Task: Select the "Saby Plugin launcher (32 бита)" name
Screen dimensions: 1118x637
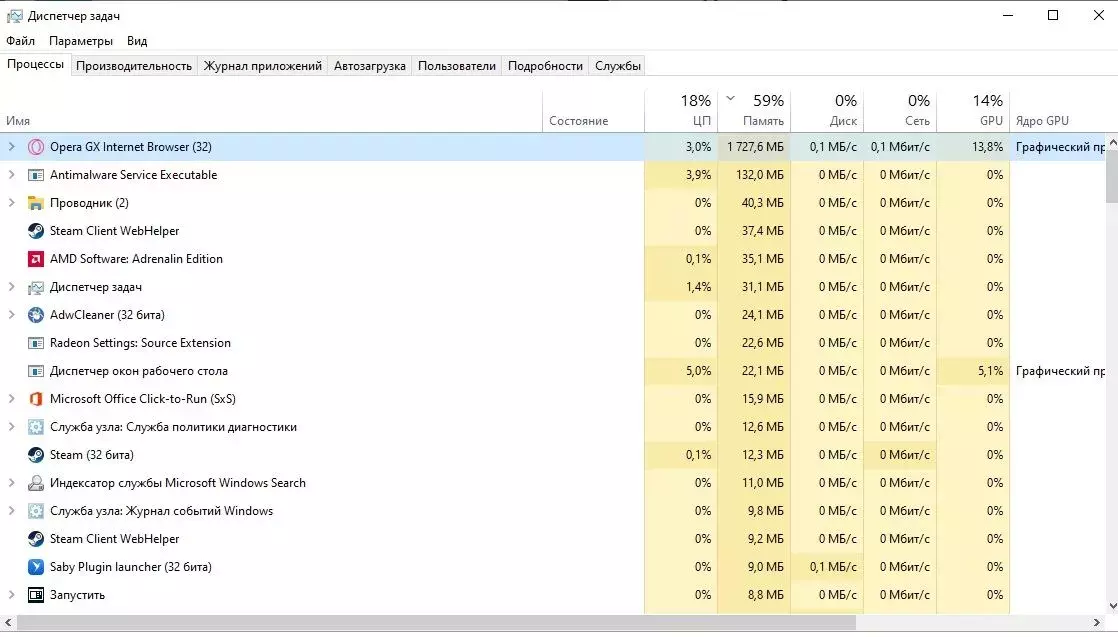Action: (x=130, y=567)
